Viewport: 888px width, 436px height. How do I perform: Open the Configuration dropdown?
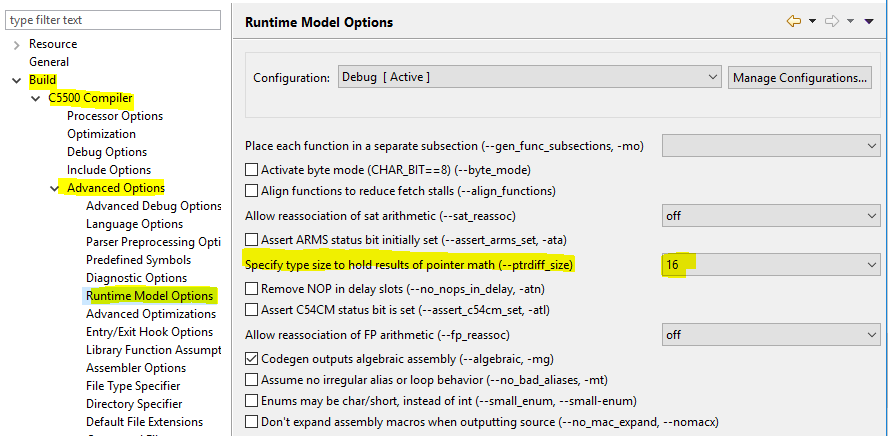tap(530, 77)
